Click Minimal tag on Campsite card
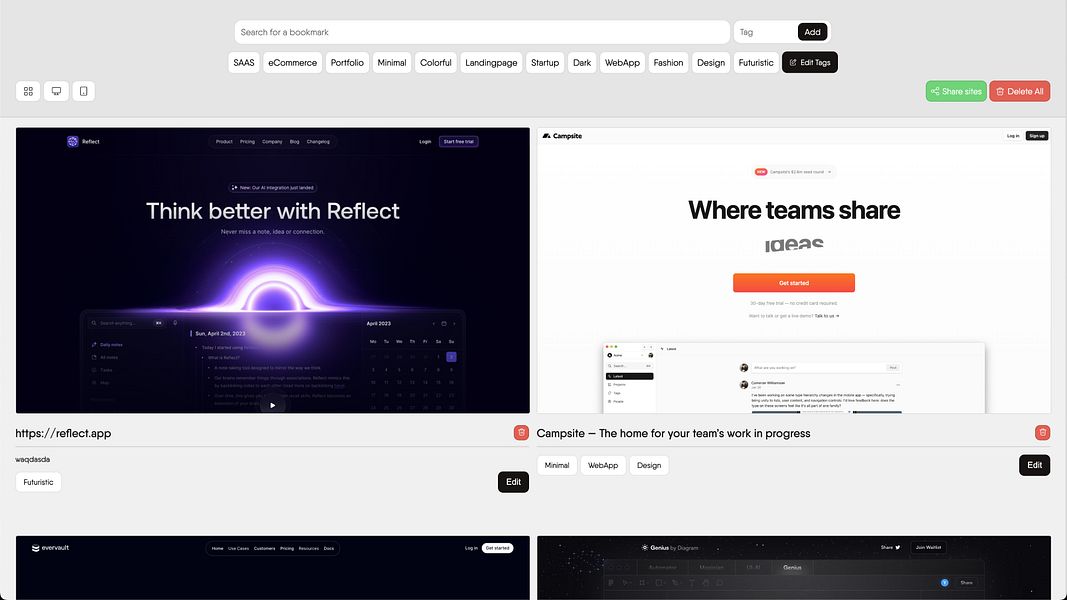1067x600 pixels. click(x=557, y=465)
